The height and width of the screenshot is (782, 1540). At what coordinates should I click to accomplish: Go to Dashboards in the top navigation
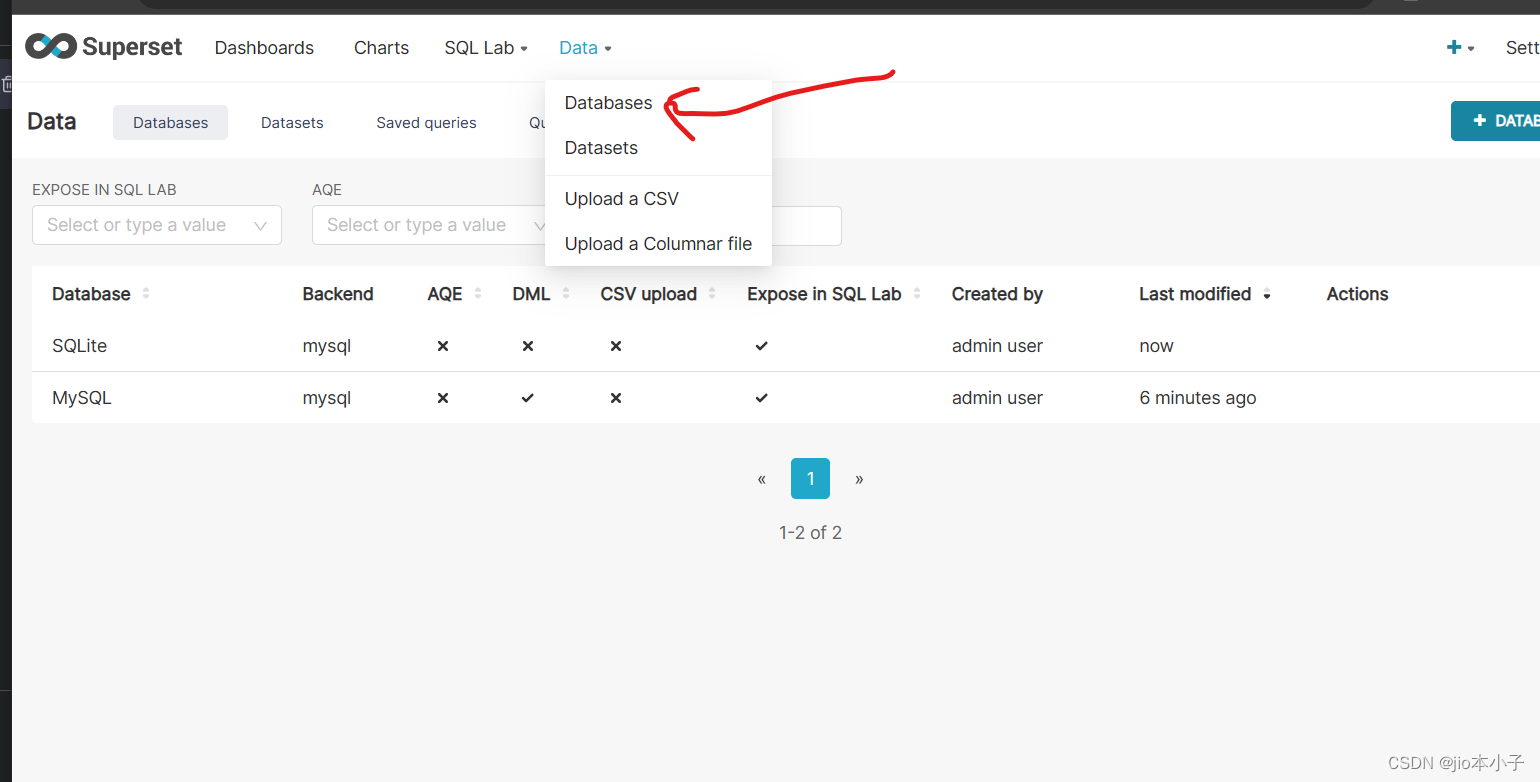(x=264, y=48)
